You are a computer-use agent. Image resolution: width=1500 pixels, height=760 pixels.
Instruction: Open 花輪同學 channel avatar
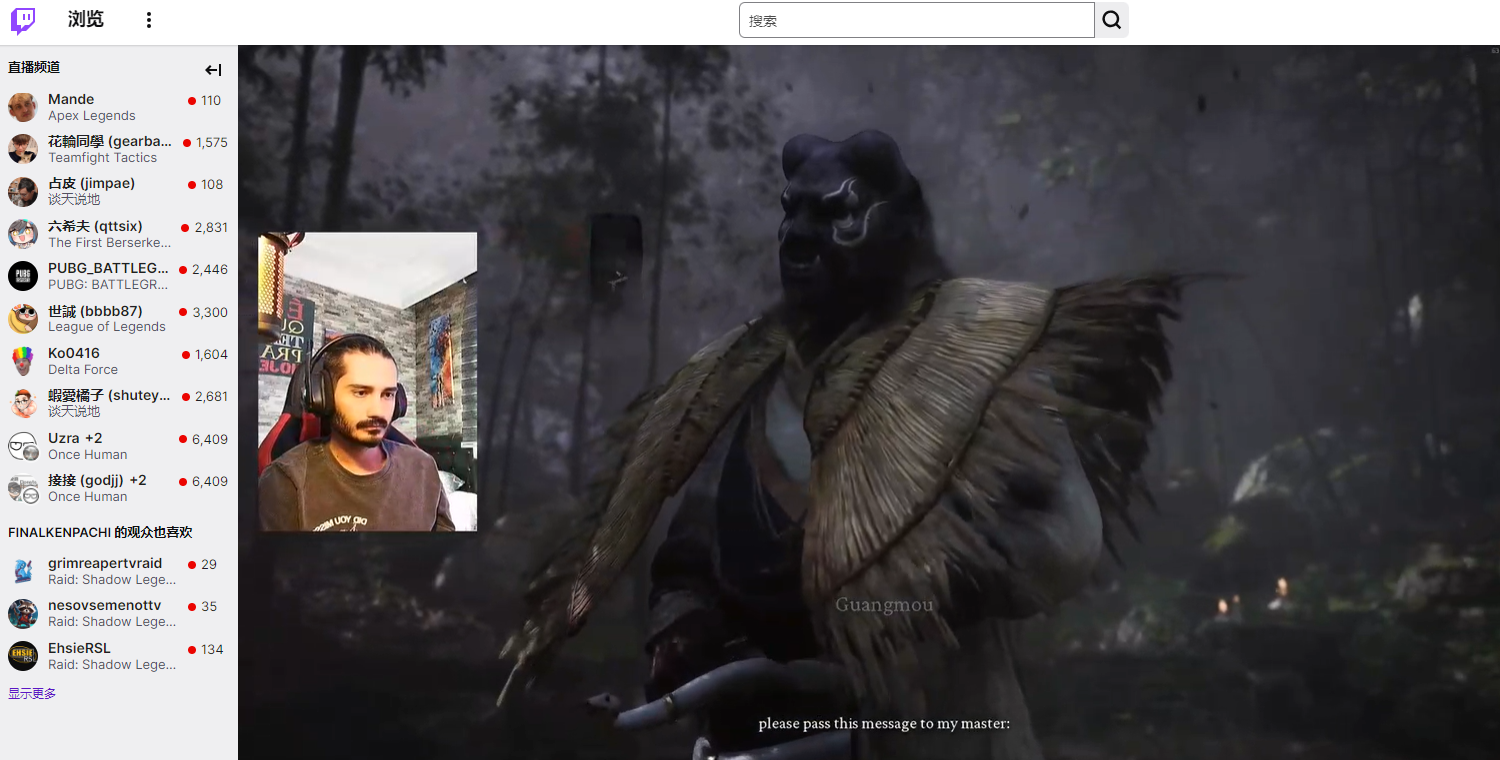click(23, 149)
